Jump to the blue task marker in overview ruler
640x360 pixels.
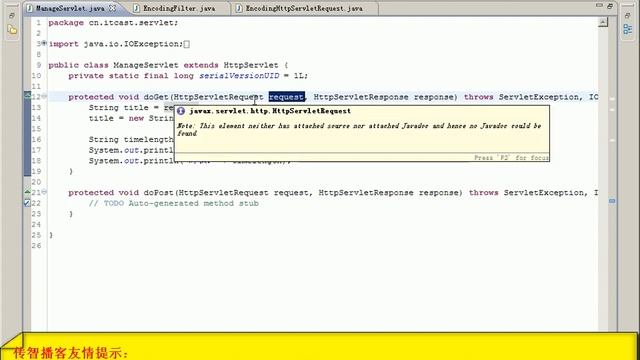pos(612,201)
